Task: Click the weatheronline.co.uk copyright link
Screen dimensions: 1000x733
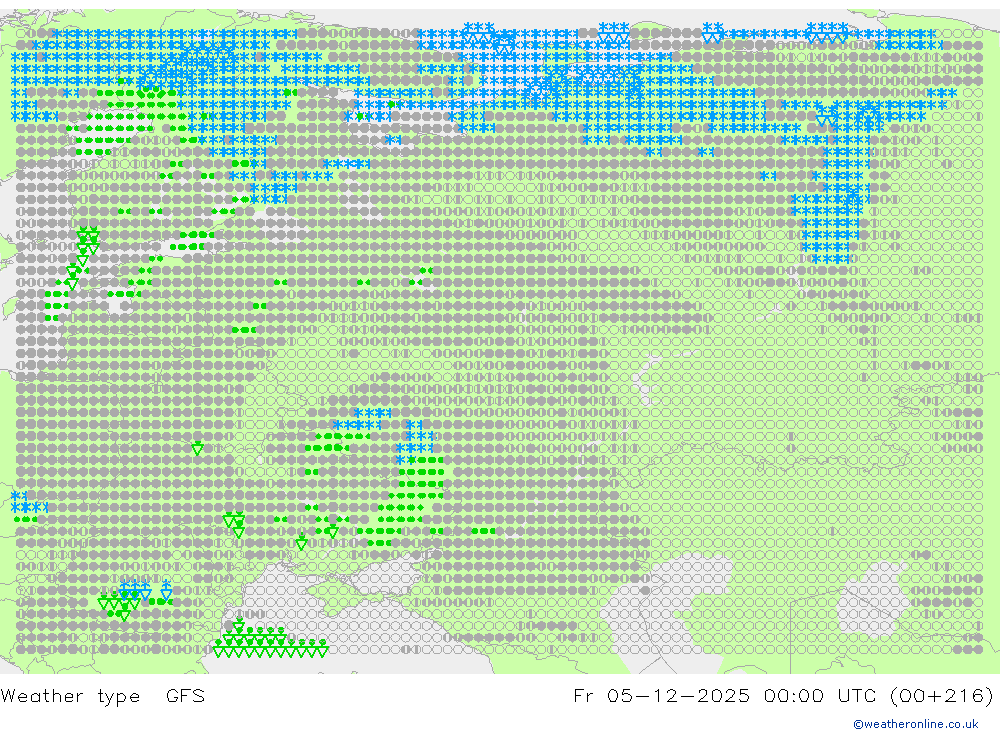Action: [x=916, y=724]
